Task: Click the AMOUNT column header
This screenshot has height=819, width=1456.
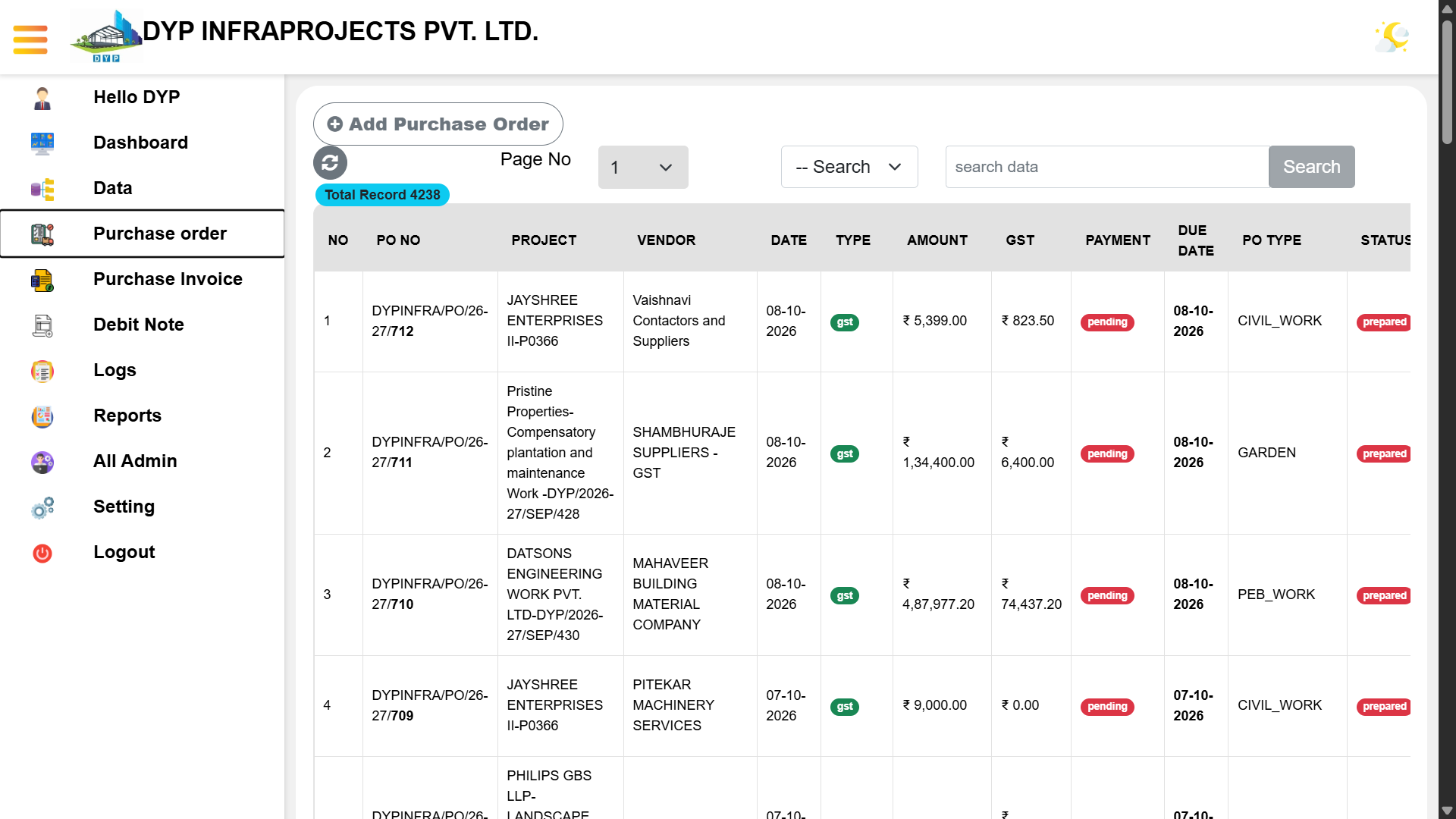Action: (x=937, y=240)
